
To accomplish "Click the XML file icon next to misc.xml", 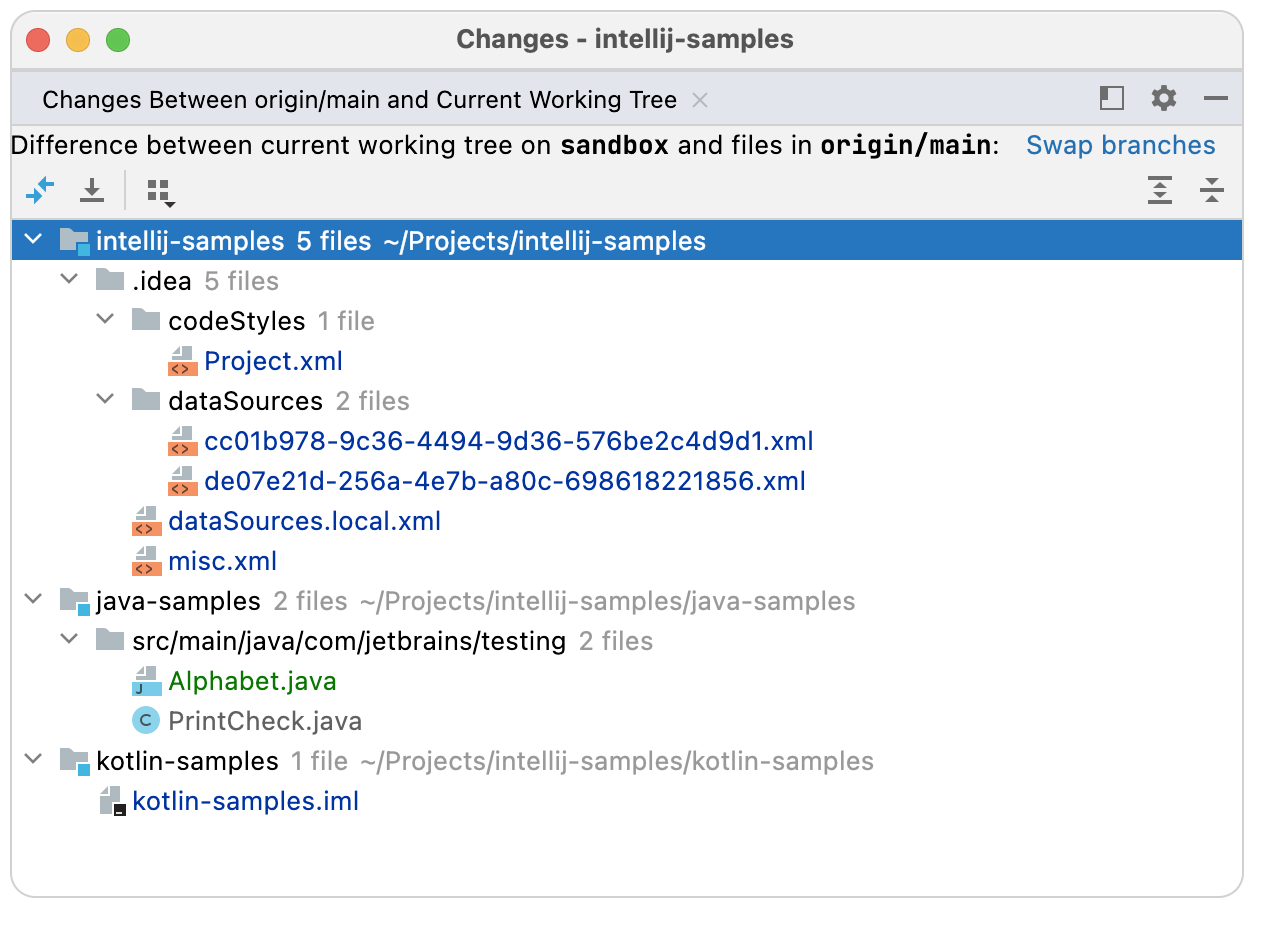I will click(x=146, y=560).
